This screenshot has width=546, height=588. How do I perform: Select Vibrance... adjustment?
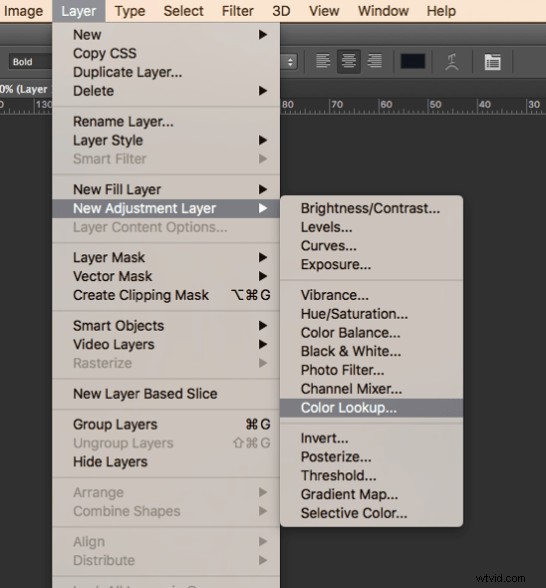tap(372, 295)
